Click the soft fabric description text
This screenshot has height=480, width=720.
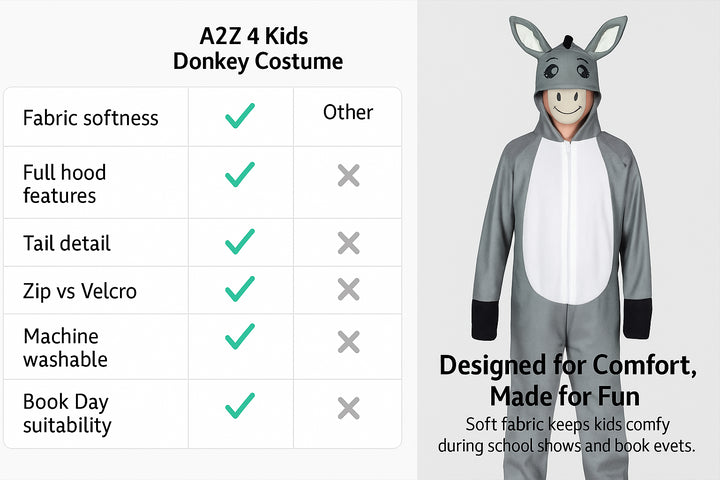(567, 435)
